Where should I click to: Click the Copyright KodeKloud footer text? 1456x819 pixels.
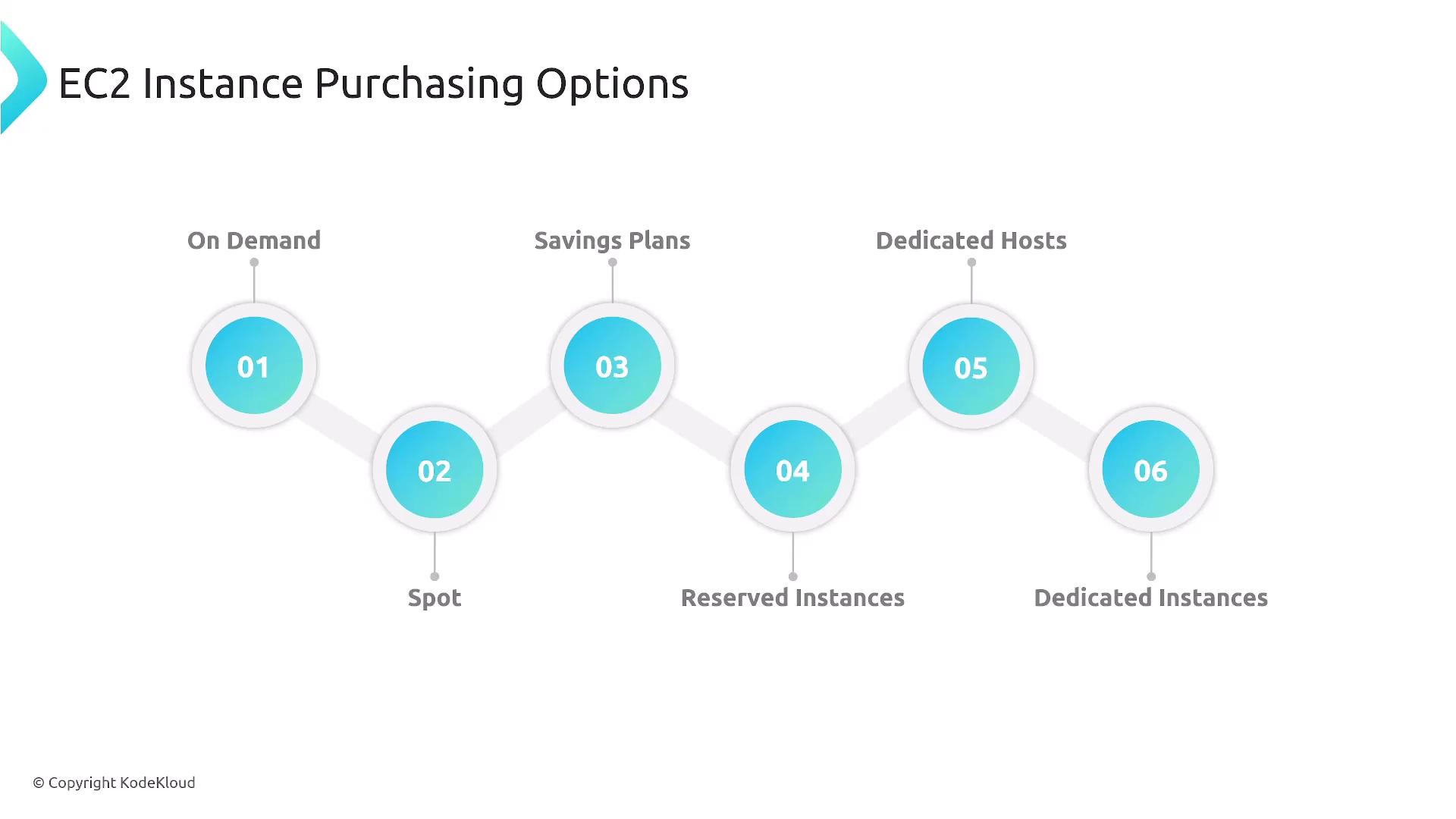click(114, 783)
